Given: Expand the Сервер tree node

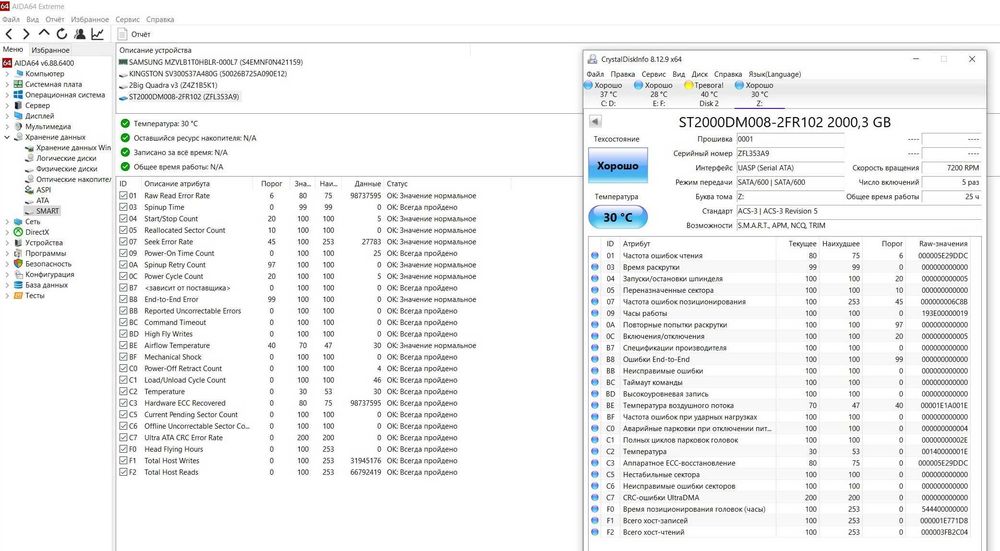Looking at the screenshot, I should coord(7,106).
